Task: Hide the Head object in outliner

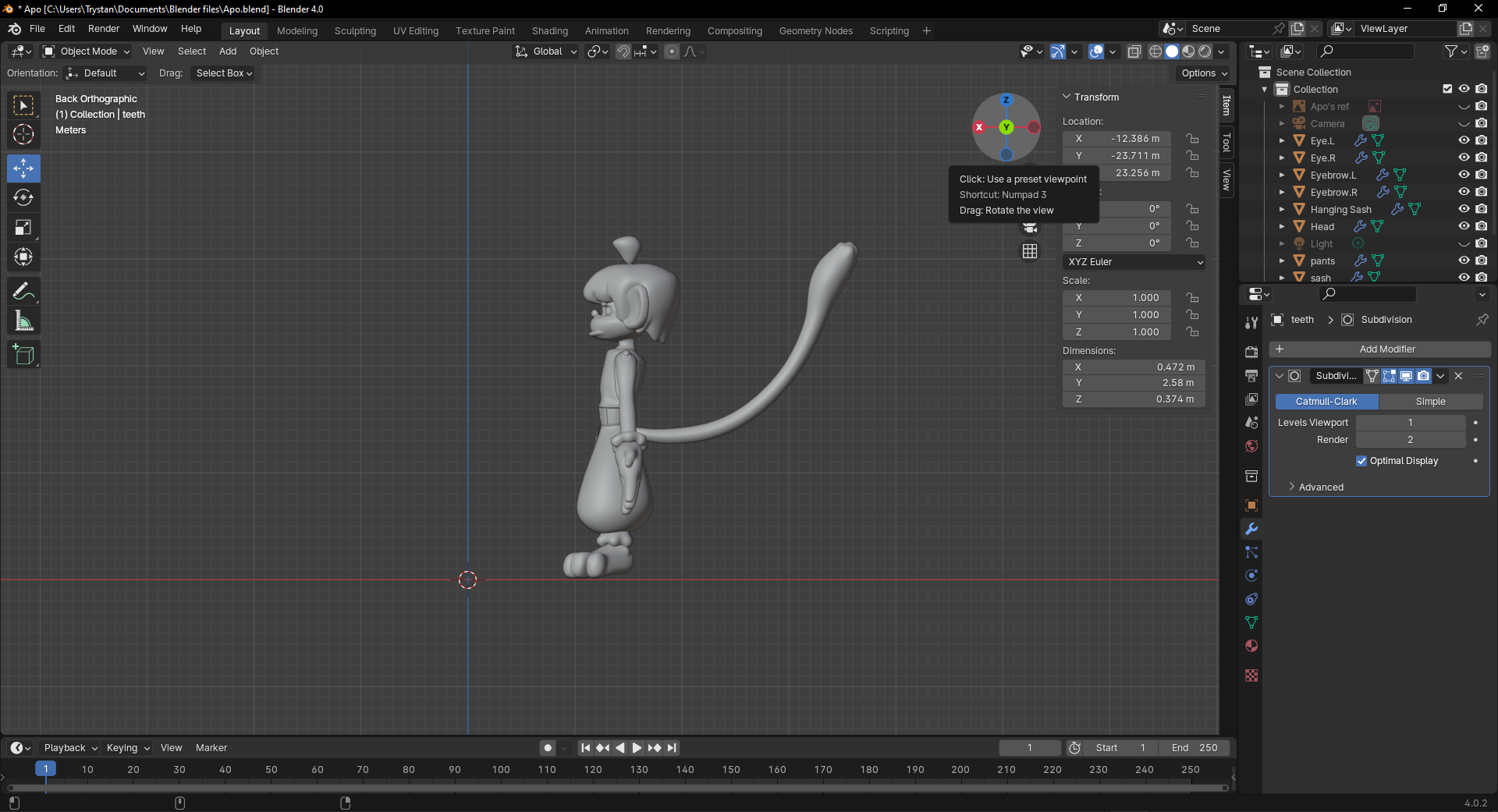Action: point(1464,226)
